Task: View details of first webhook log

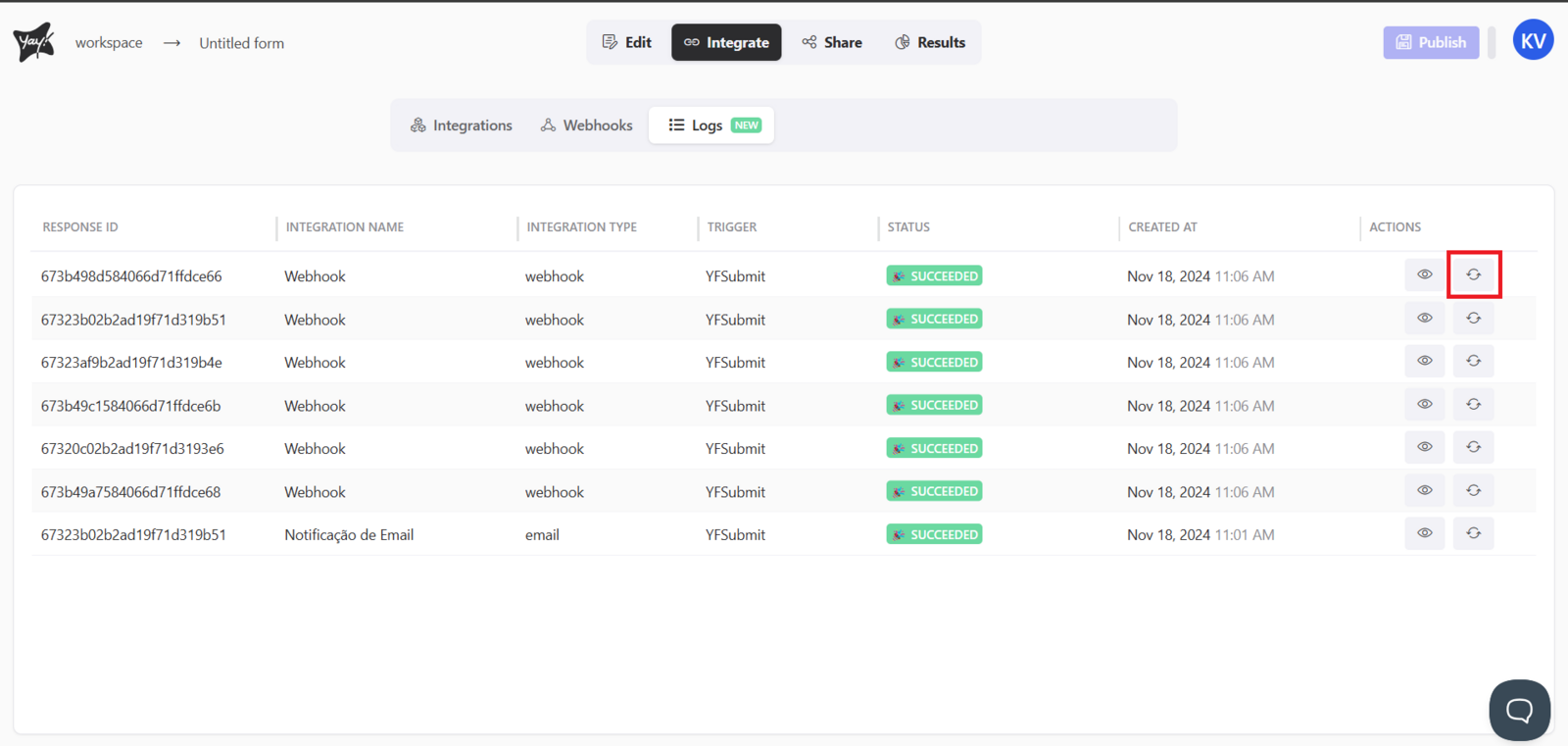Action: [x=1424, y=275]
